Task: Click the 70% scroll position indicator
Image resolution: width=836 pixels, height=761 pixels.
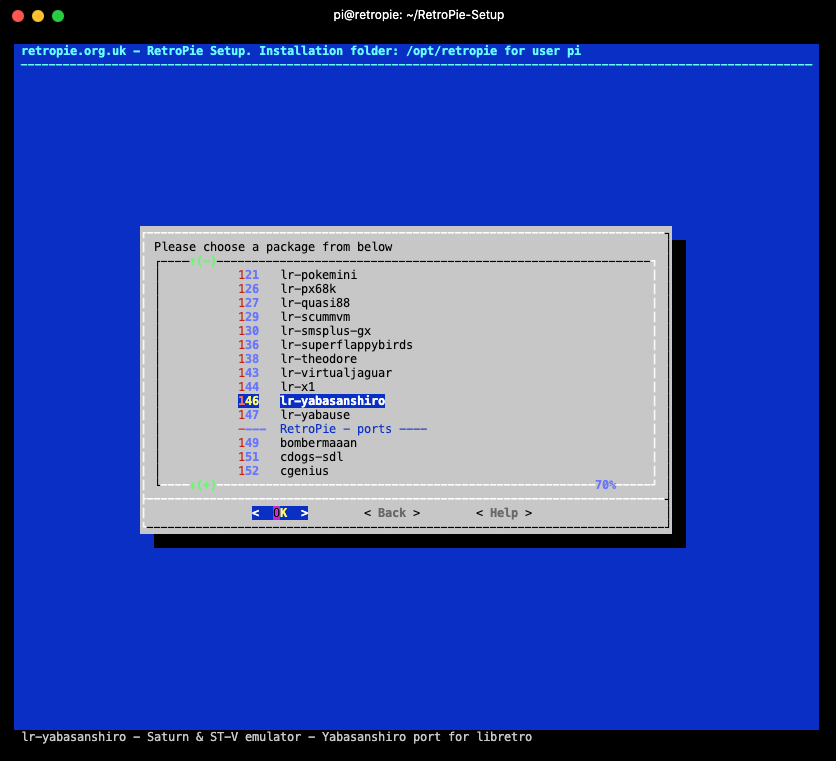Action: [605, 485]
